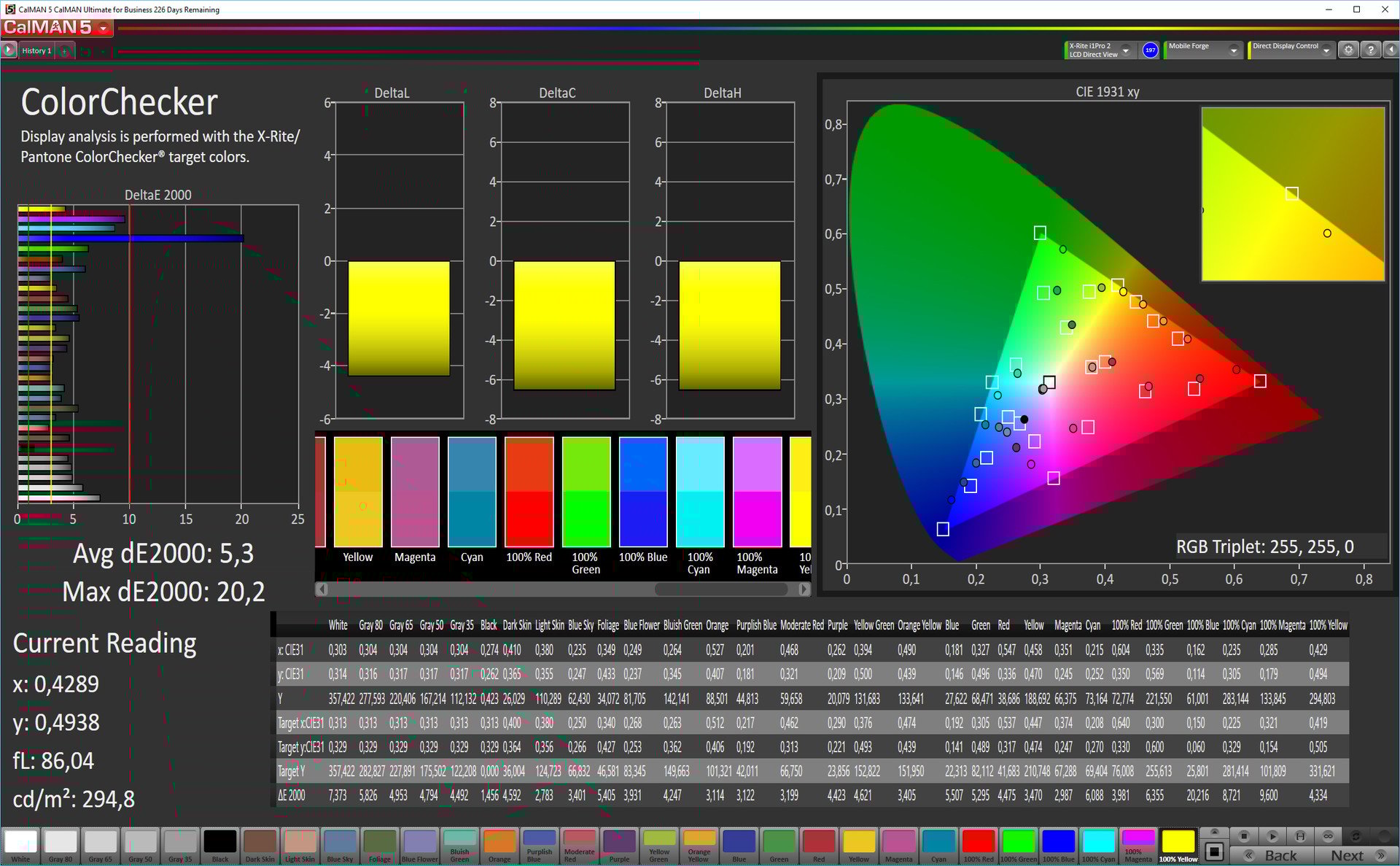The height and width of the screenshot is (866, 1400).
Task: Select the 100% Blue bottom swatch
Action: tap(1058, 846)
